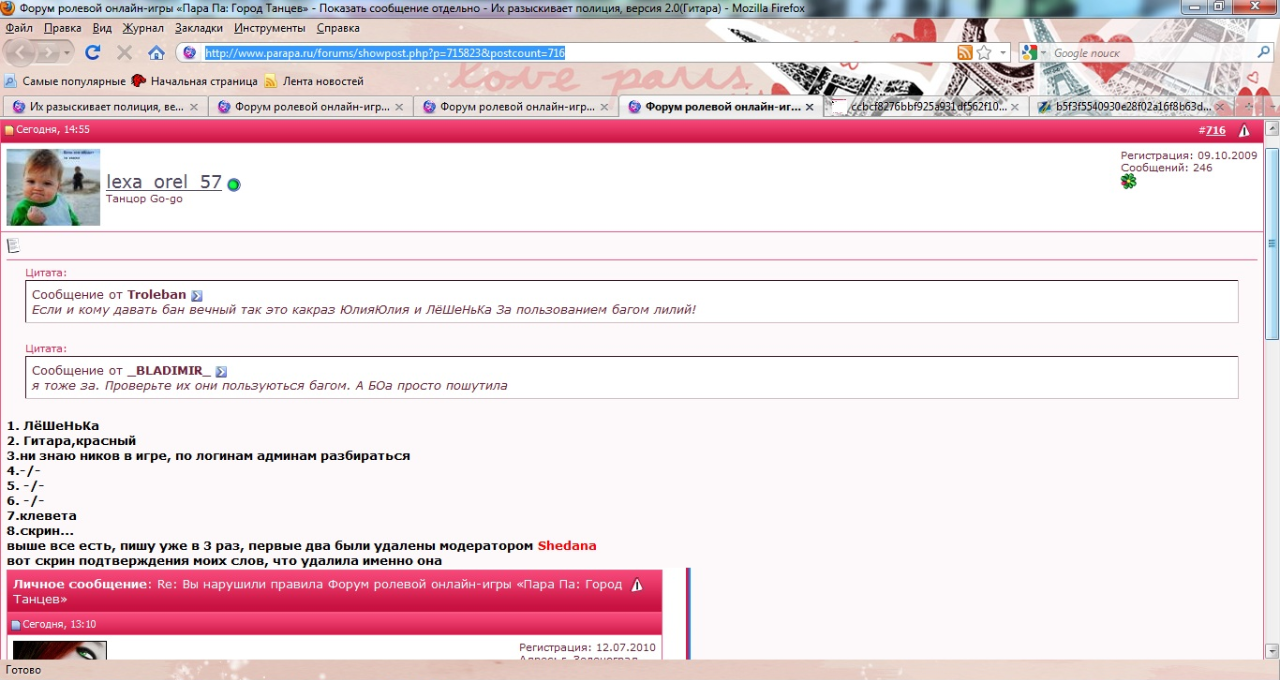Open the Вид menu
Viewport: 1280px width, 680px height.
(102, 28)
